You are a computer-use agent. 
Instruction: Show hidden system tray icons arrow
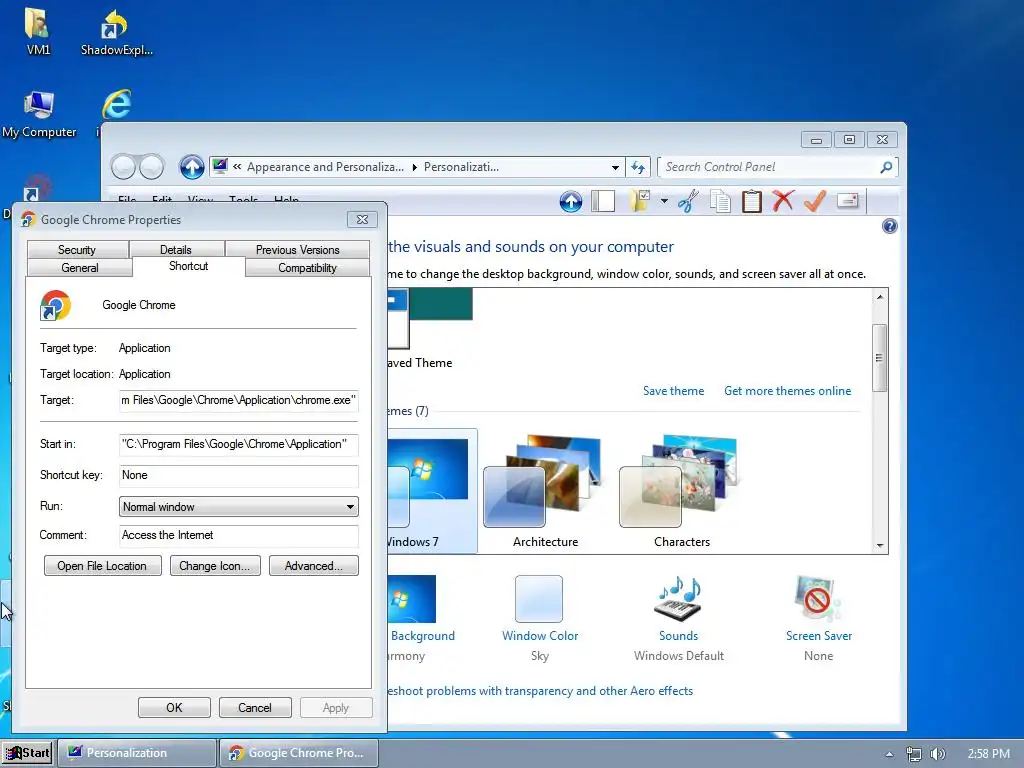(889, 754)
